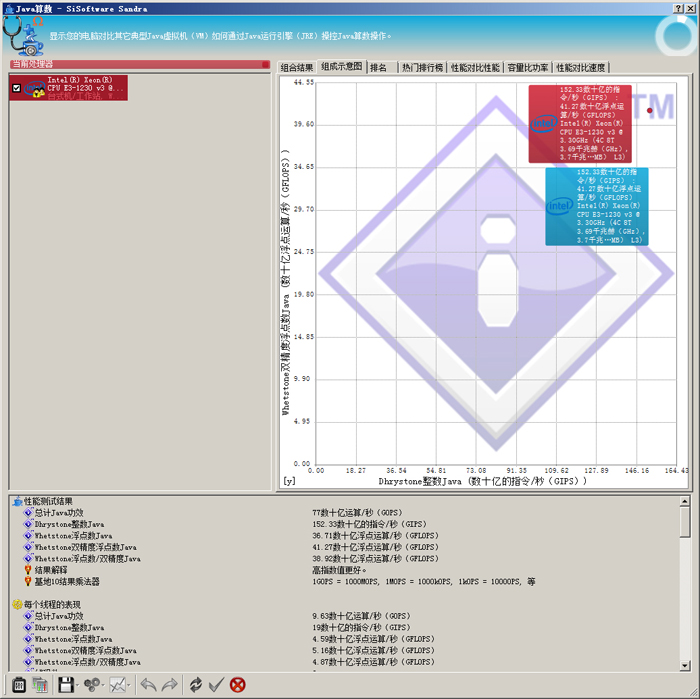The height and width of the screenshot is (699, 700).
Task: Click Intel logo in blue label
Action: pos(560,206)
